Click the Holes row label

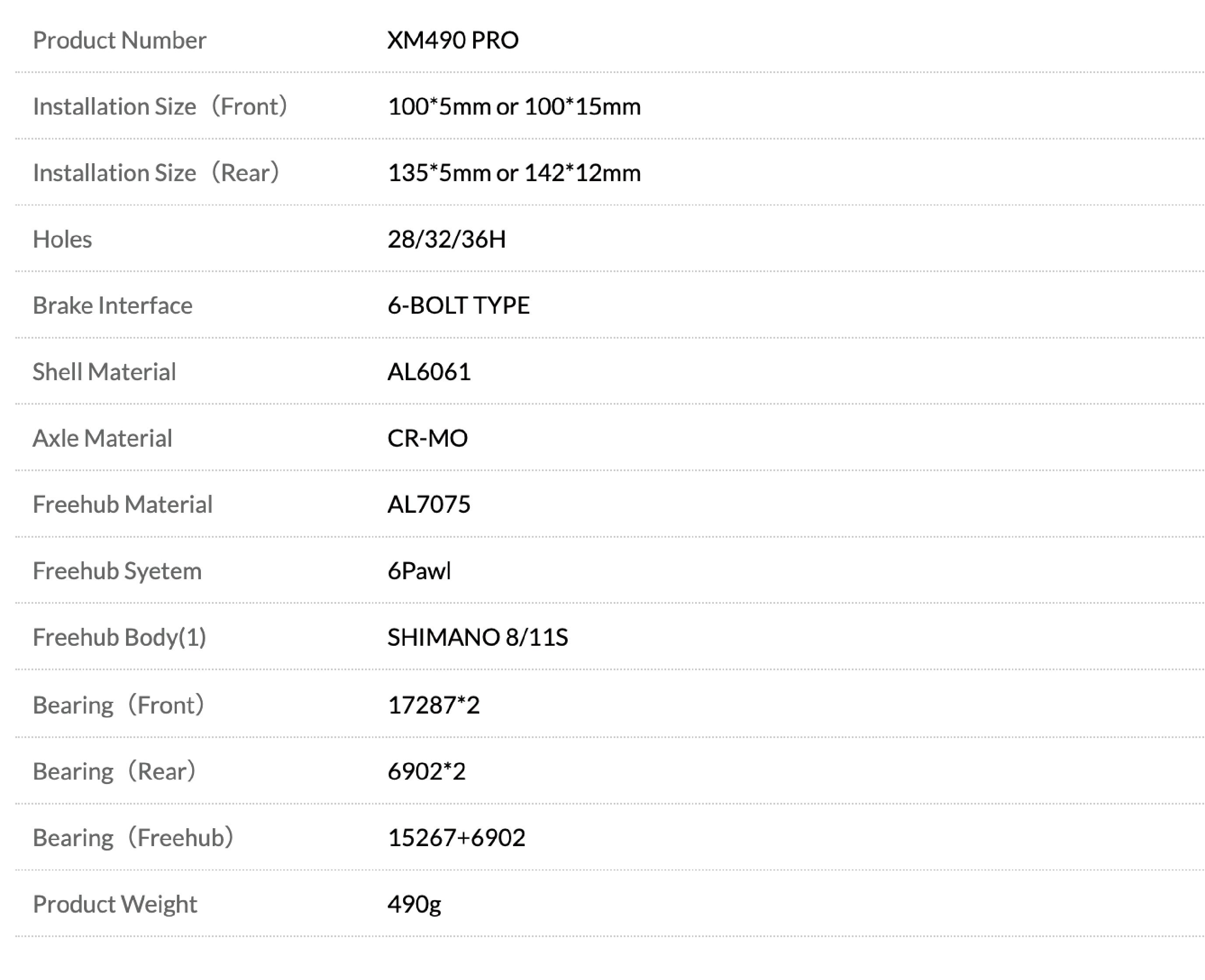(62, 239)
